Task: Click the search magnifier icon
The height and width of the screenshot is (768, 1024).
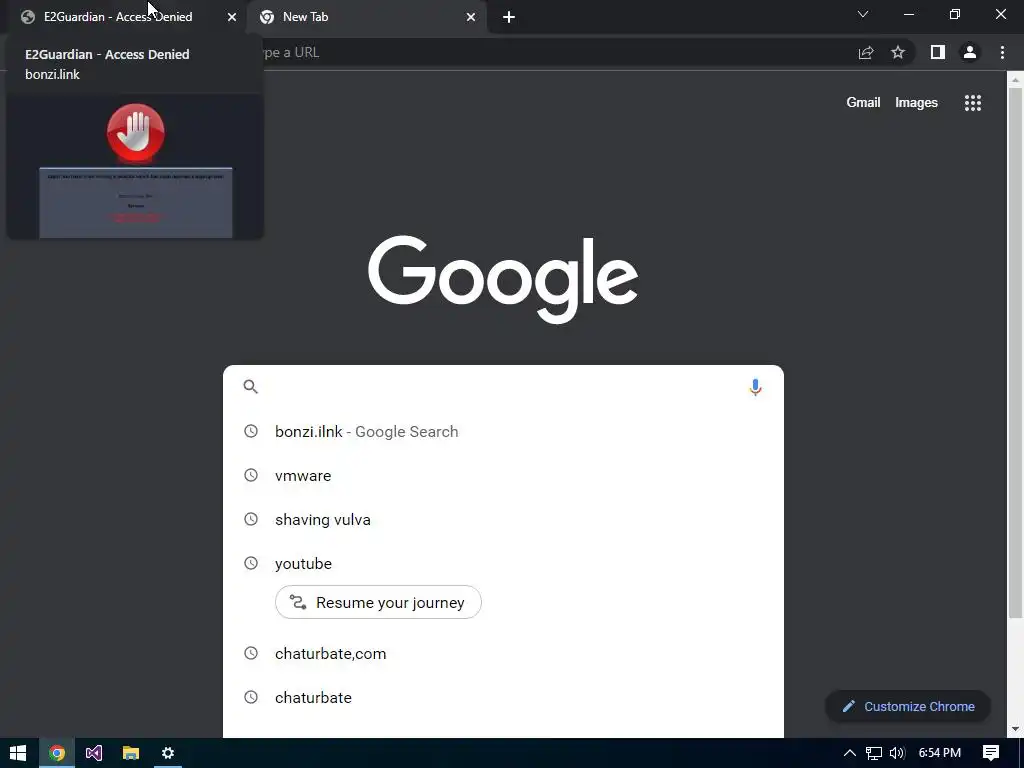Action: point(251,387)
